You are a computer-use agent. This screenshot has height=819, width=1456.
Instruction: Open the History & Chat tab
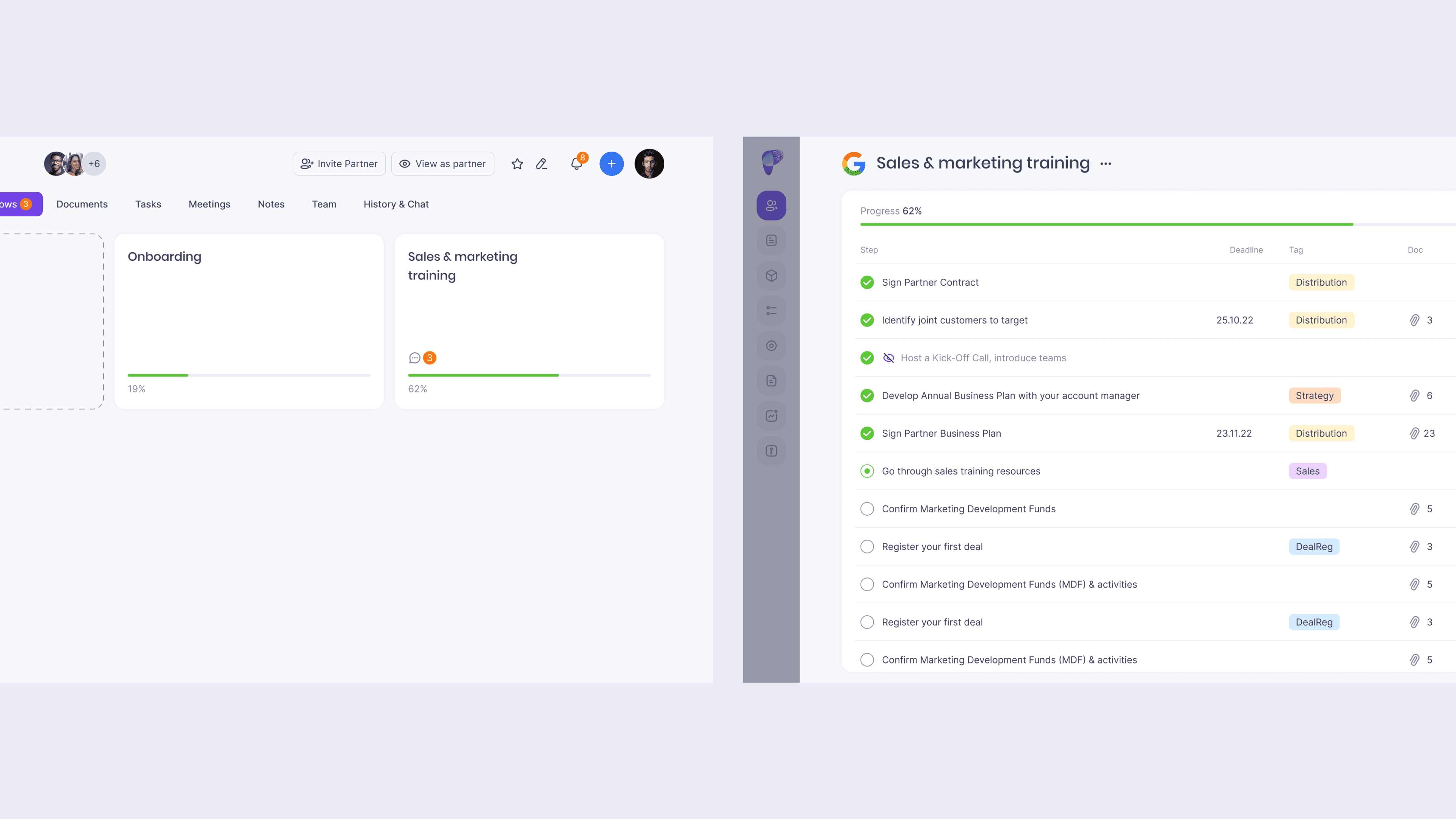coord(395,204)
